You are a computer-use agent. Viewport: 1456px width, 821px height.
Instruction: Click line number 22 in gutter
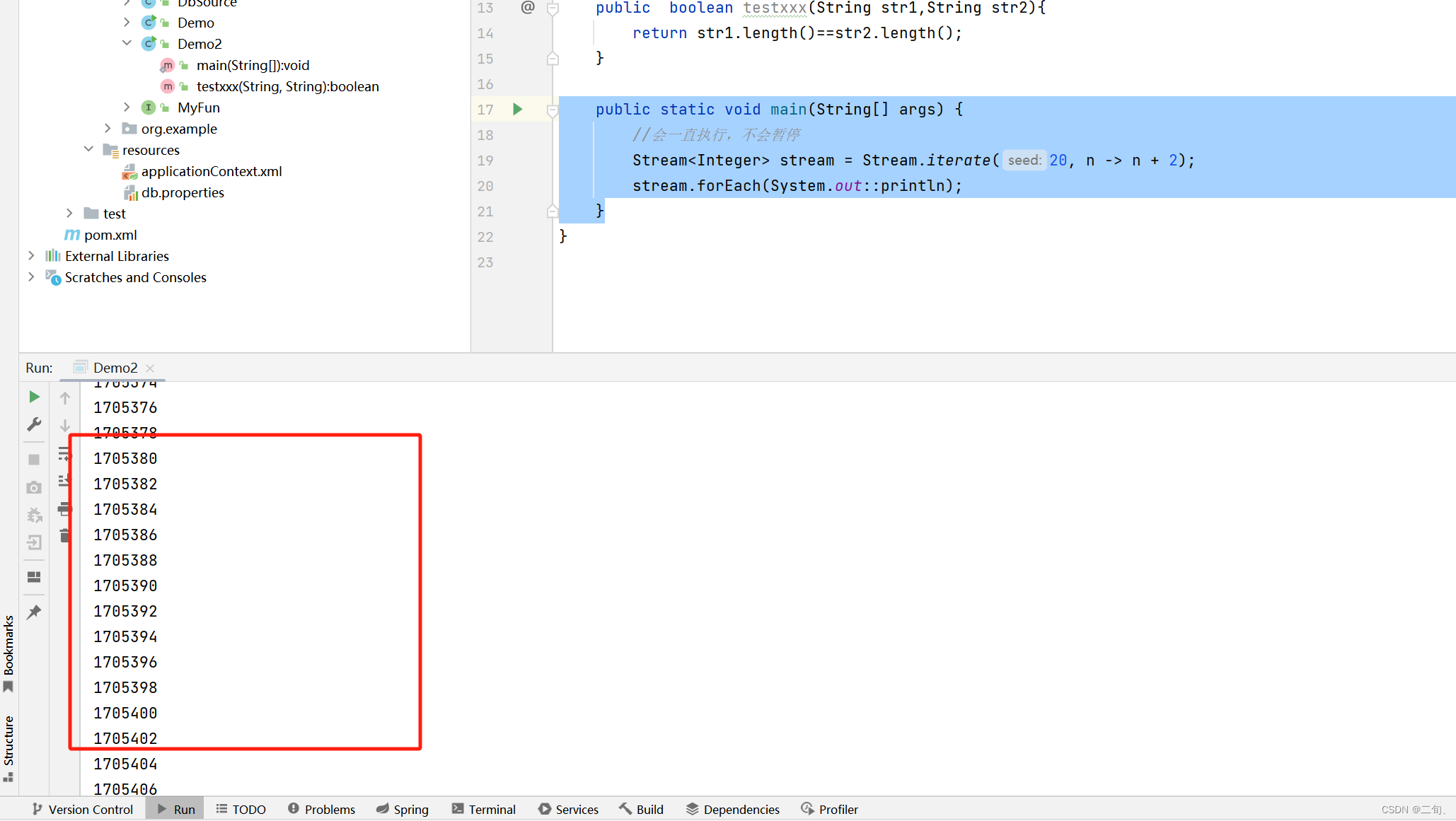click(x=485, y=237)
